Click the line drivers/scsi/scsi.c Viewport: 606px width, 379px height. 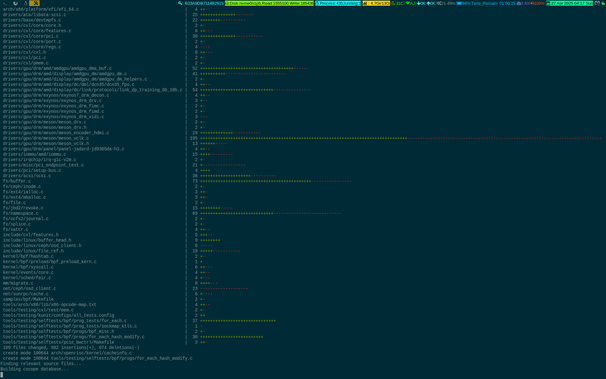click(27, 176)
